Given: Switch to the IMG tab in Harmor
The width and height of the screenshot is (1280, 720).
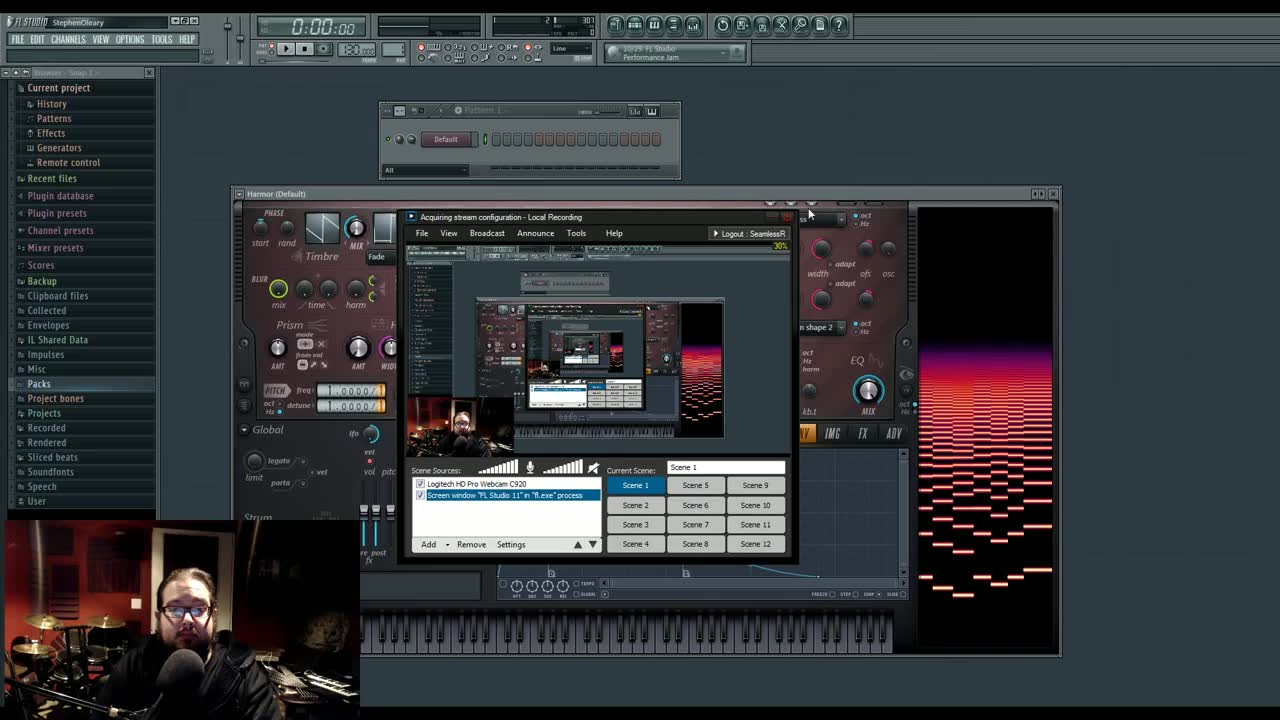Looking at the screenshot, I should coord(832,433).
